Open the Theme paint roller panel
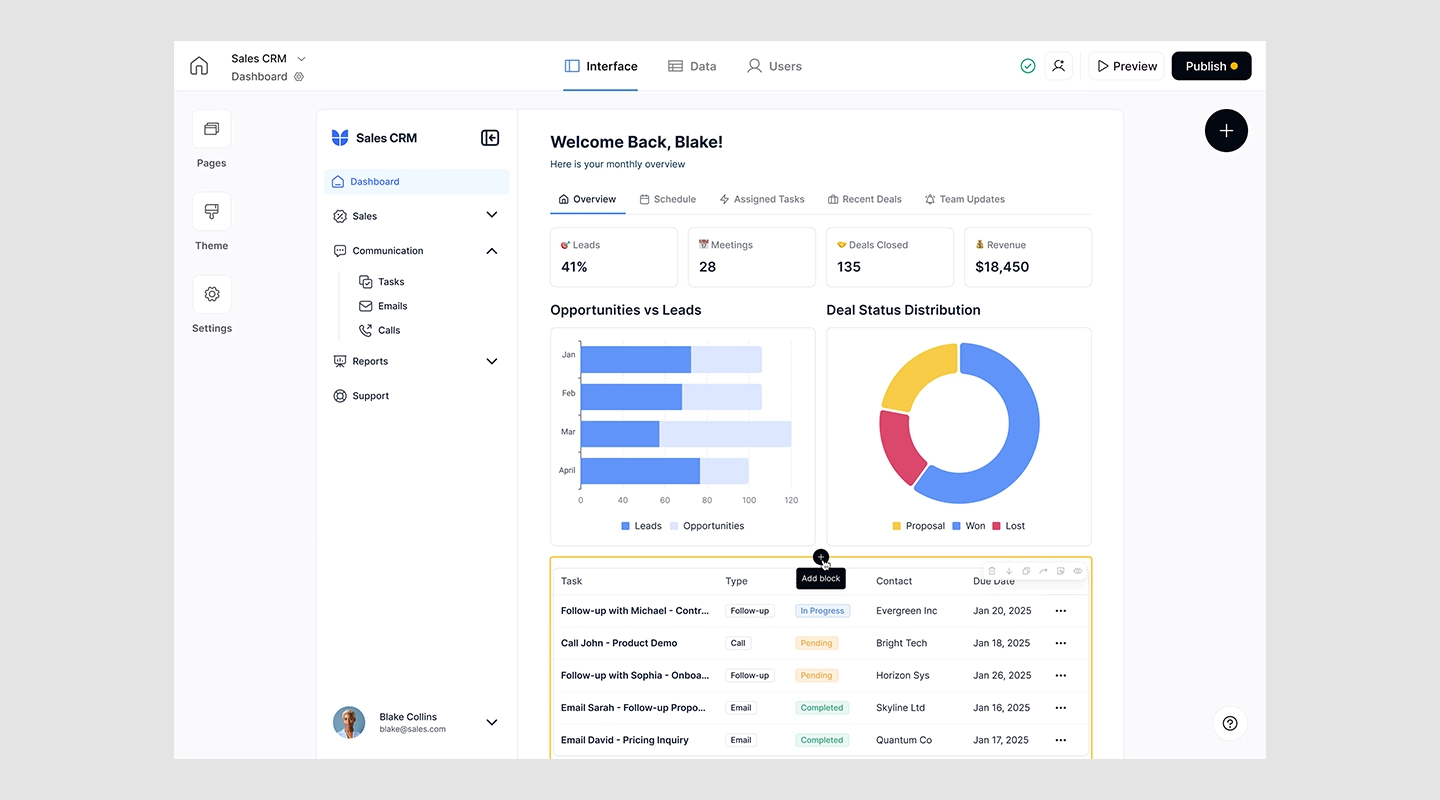 pyautogui.click(x=211, y=212)
